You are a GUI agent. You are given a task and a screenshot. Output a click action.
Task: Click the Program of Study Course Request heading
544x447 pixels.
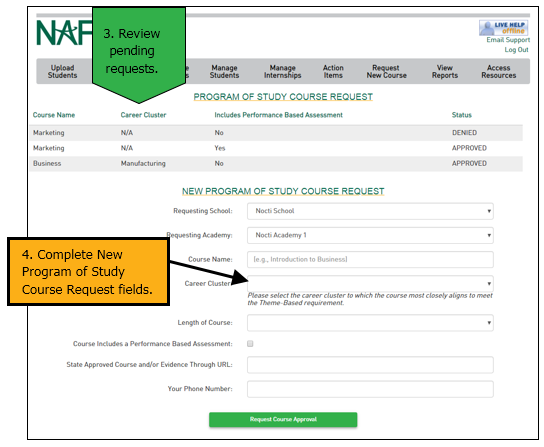pos(283,96)
